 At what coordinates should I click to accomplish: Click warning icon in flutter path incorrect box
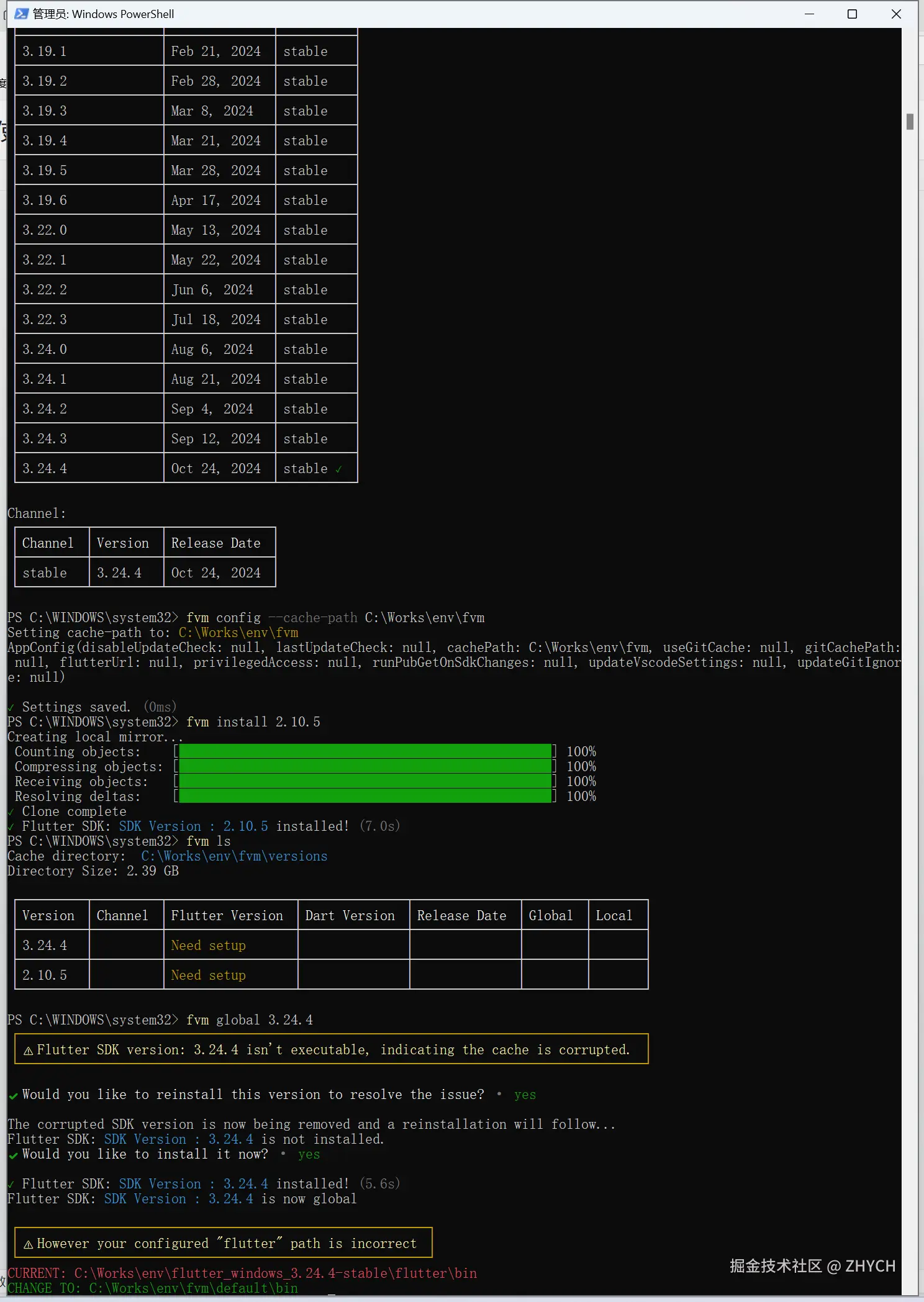[28, 1244]
